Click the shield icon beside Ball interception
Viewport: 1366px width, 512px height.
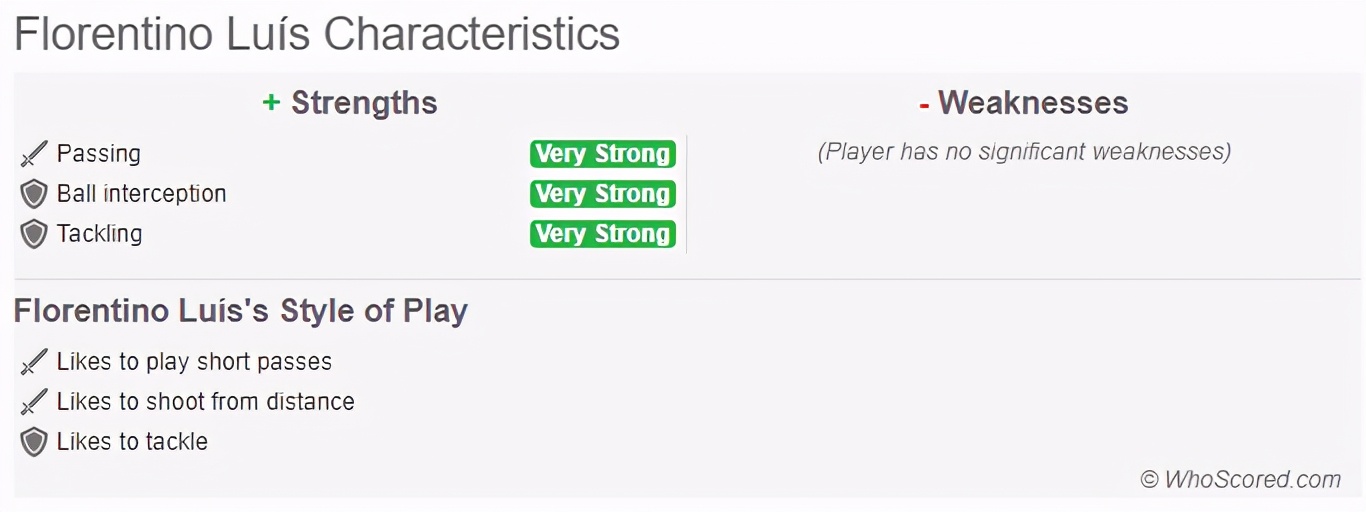pyautogui.click(x=34, y=194)
